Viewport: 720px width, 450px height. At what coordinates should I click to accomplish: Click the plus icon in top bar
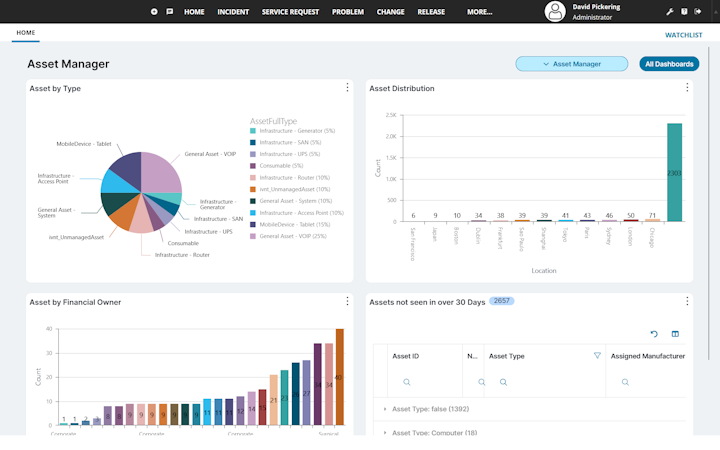pyautogui.click(x=154, y=11)
